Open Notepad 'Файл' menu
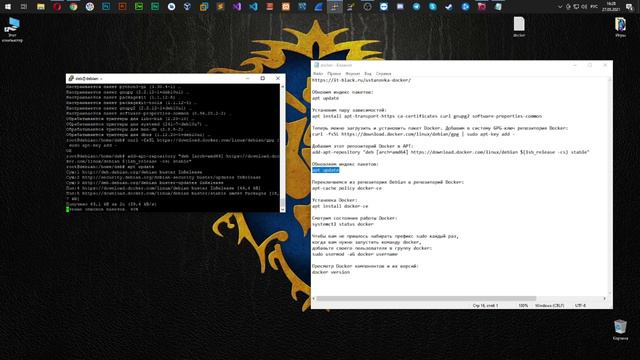The width and height of the screenshot is (640, 360). click(318, 74)
